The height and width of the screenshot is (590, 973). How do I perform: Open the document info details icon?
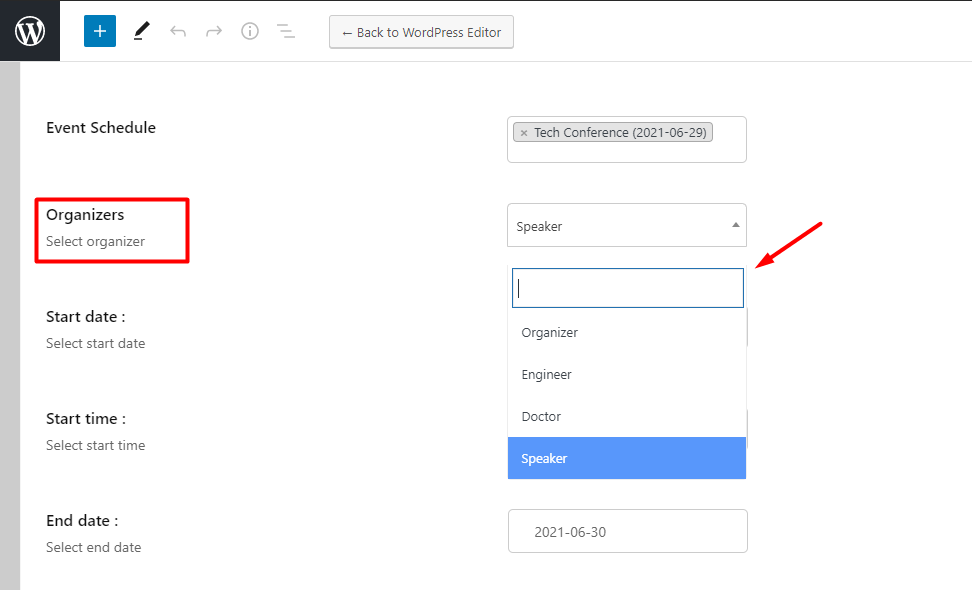249,31
